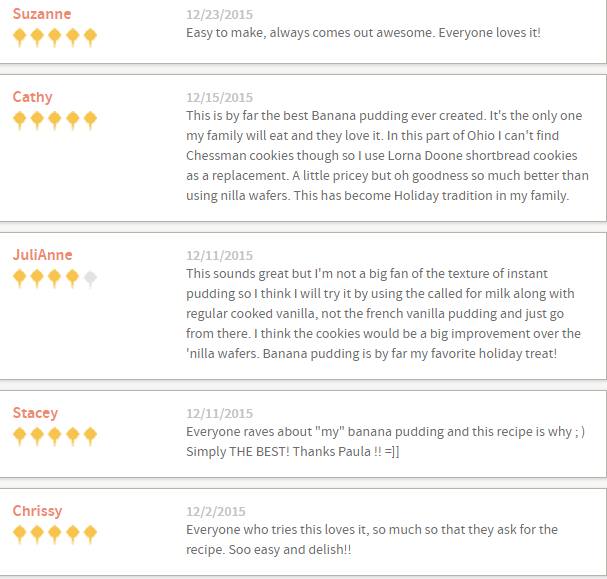The height and width of the screenshot is (579, 607).
Task: Click Stacey's second rating star icon
Action: (37, 436)
